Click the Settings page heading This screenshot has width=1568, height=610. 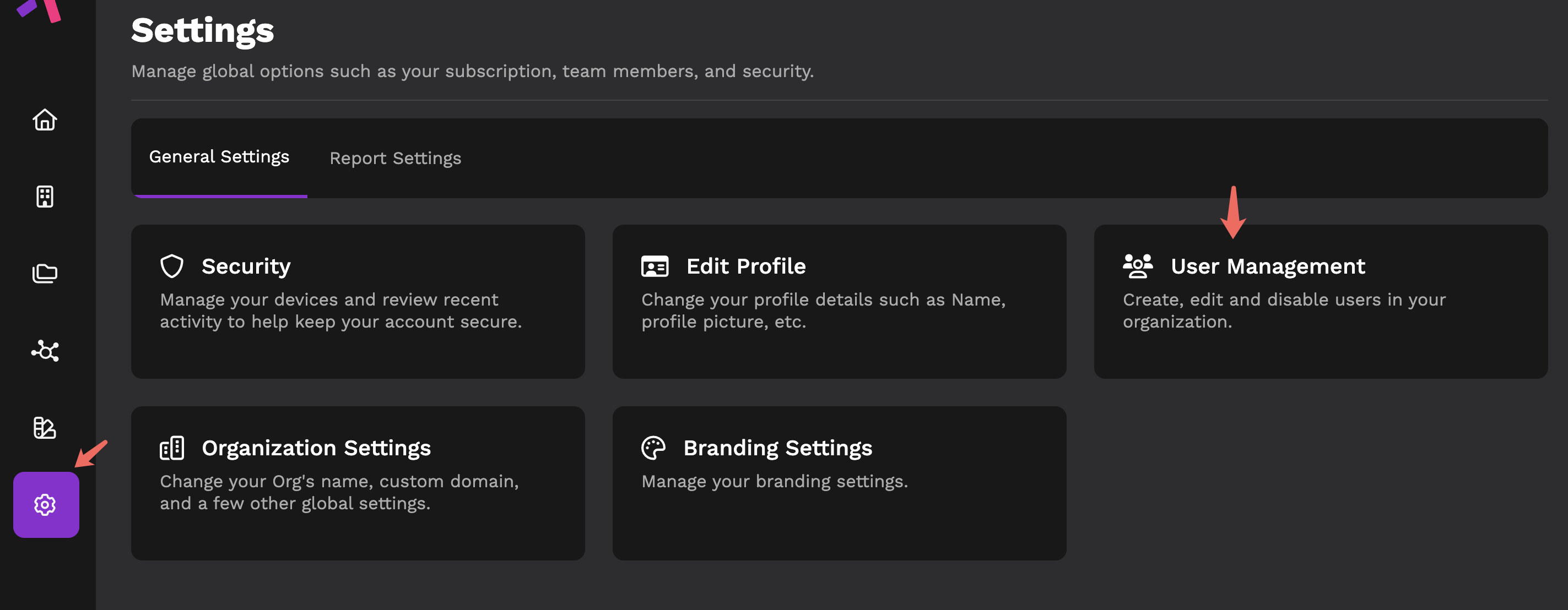coord(203,30)
